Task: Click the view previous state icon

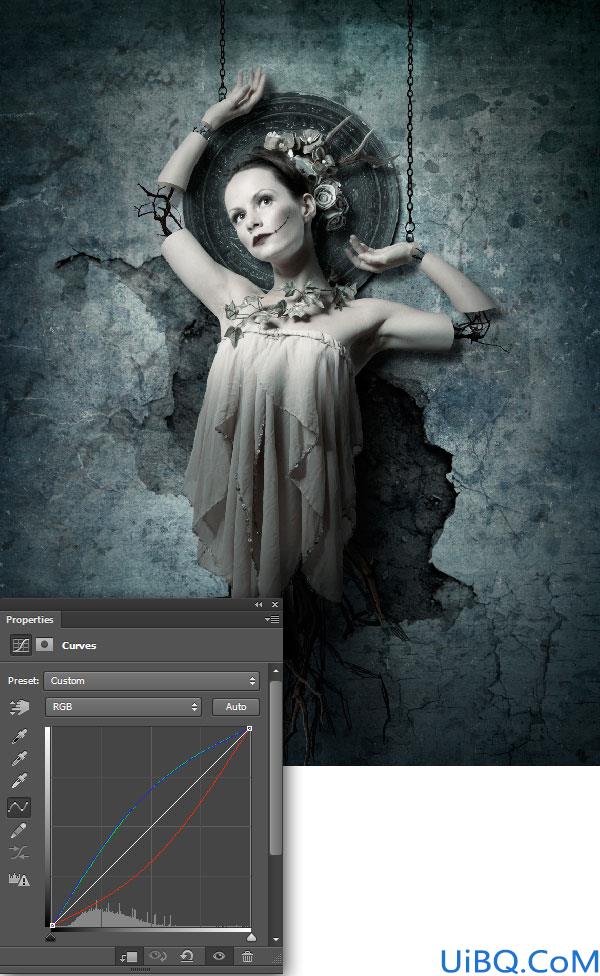Action: [157, 956]
